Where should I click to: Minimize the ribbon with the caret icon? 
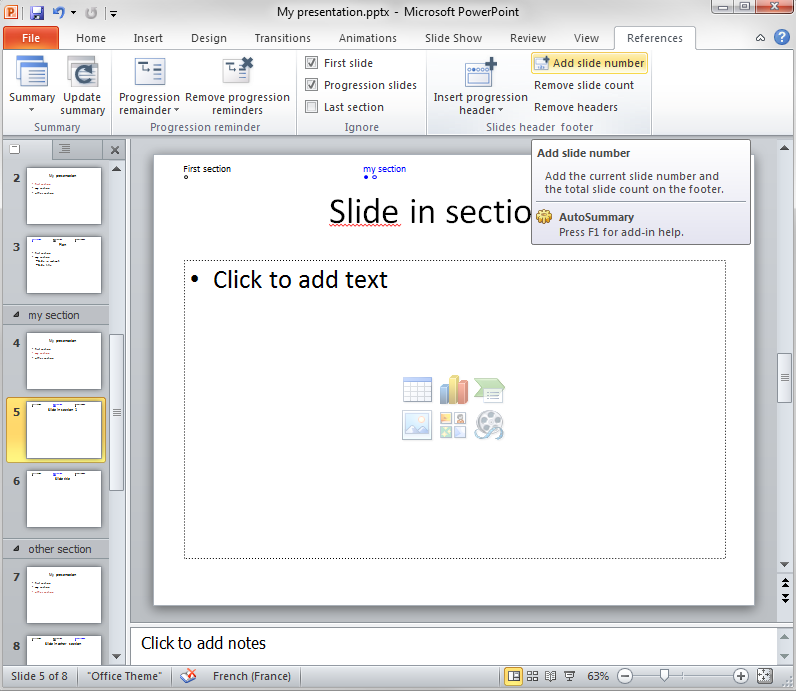tap(760, 38)
